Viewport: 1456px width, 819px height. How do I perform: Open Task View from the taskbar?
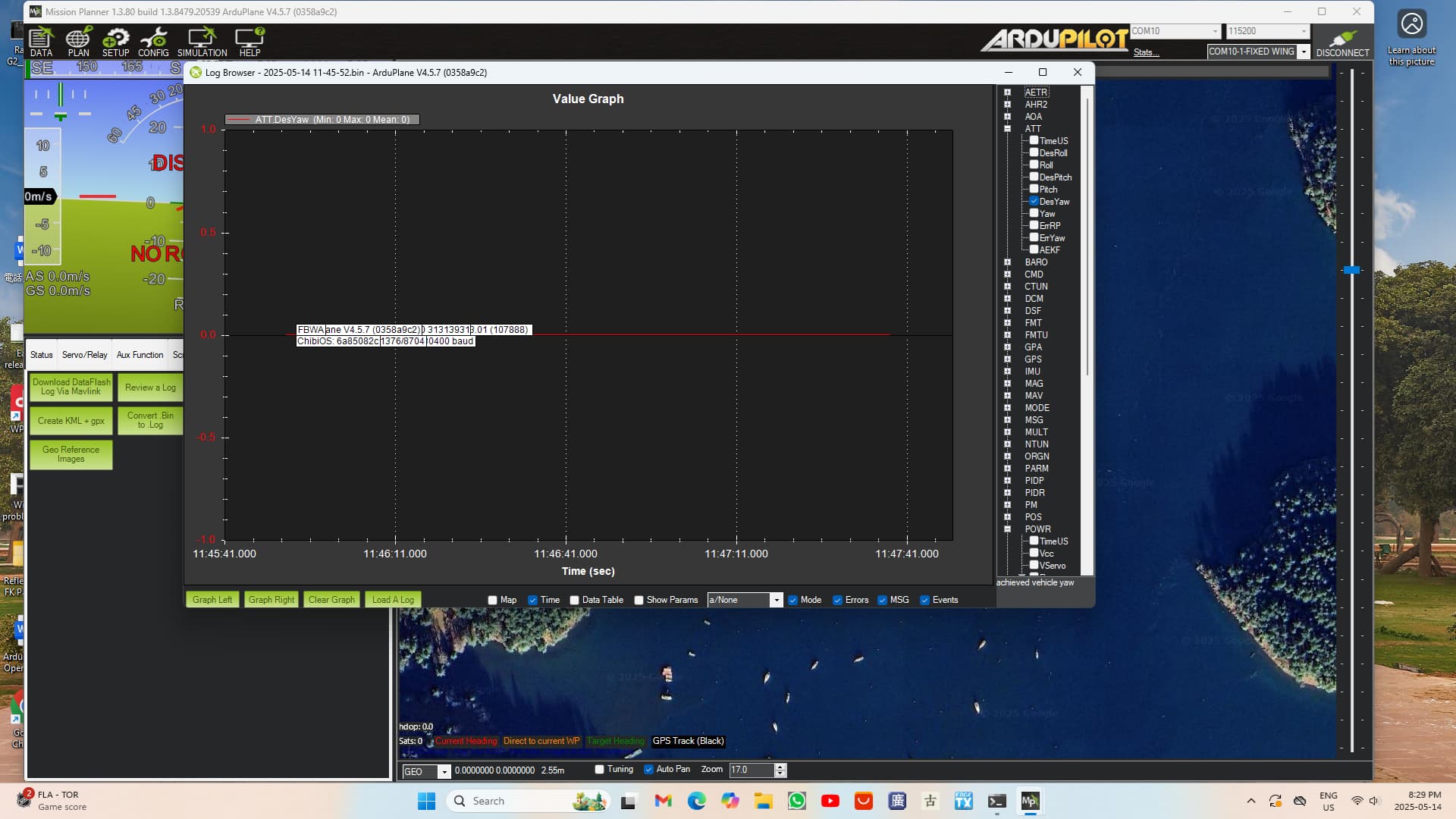click(x=629, y=801)
